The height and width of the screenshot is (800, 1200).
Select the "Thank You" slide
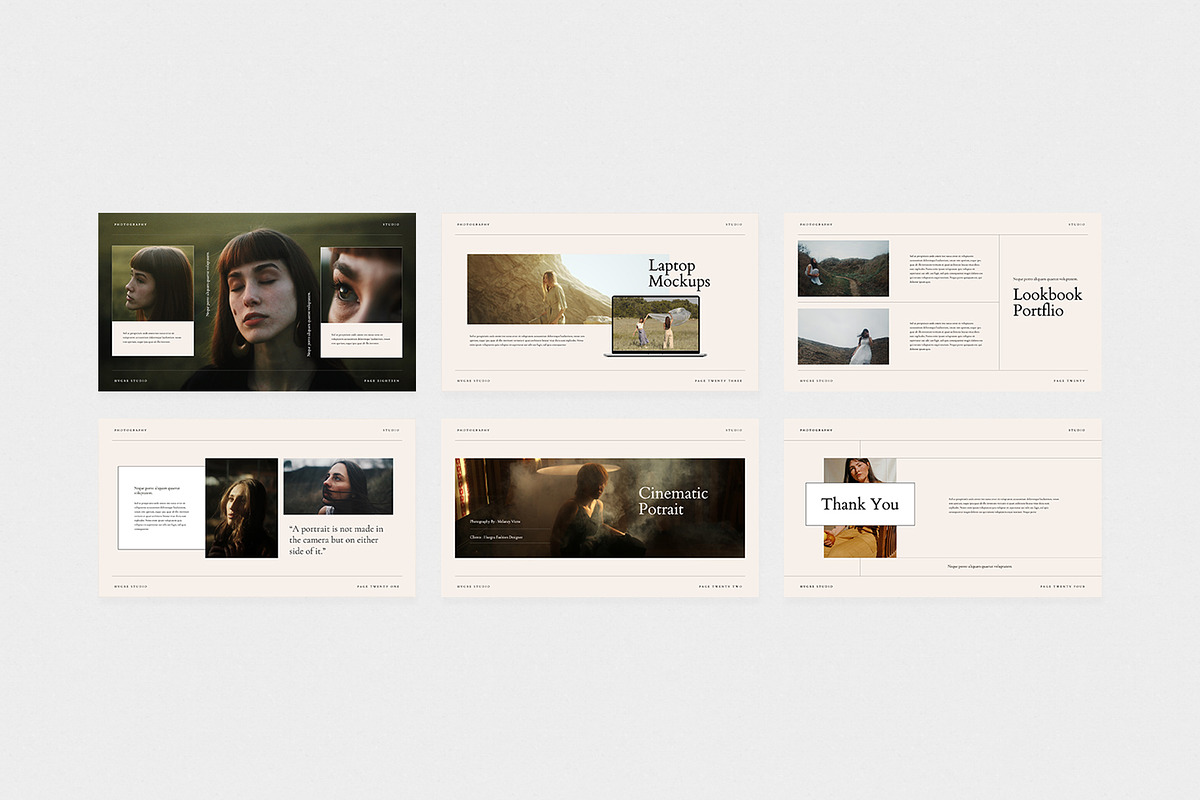pos(943,508)
